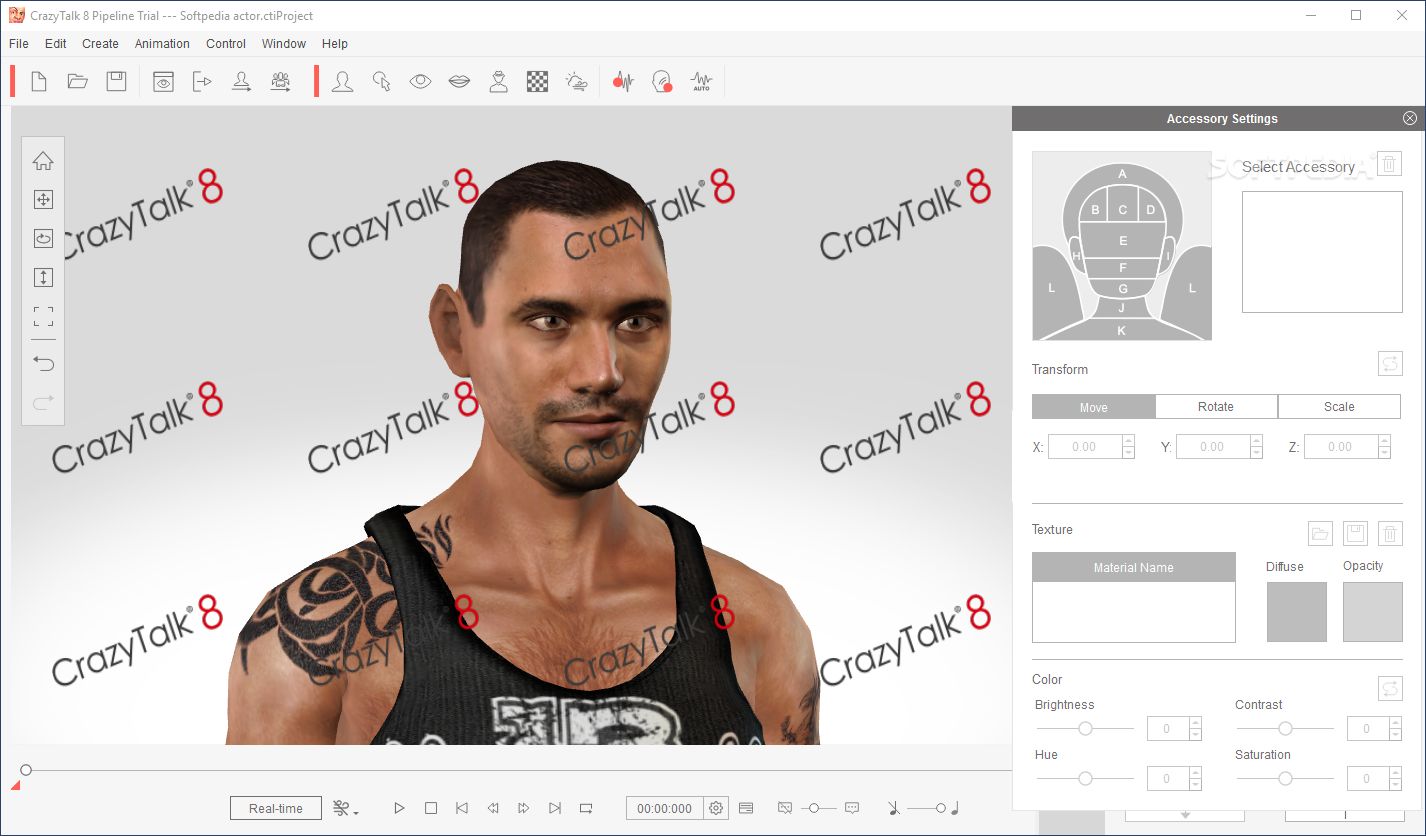The width and height of the screenshot is (1426, 836).
Task: Toggle the mute note icon left of volume slider
Action: pos(893,808)
